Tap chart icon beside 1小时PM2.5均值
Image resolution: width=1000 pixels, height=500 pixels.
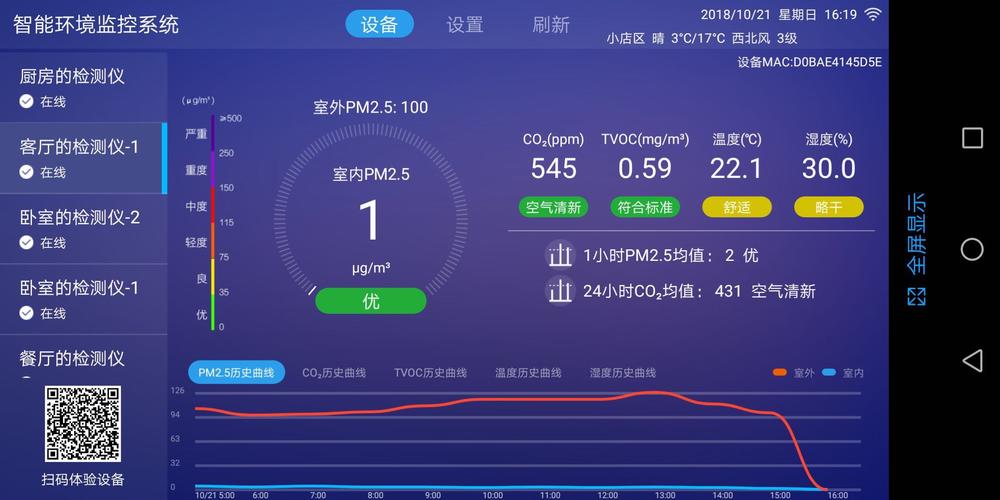[x=560, y=256]
